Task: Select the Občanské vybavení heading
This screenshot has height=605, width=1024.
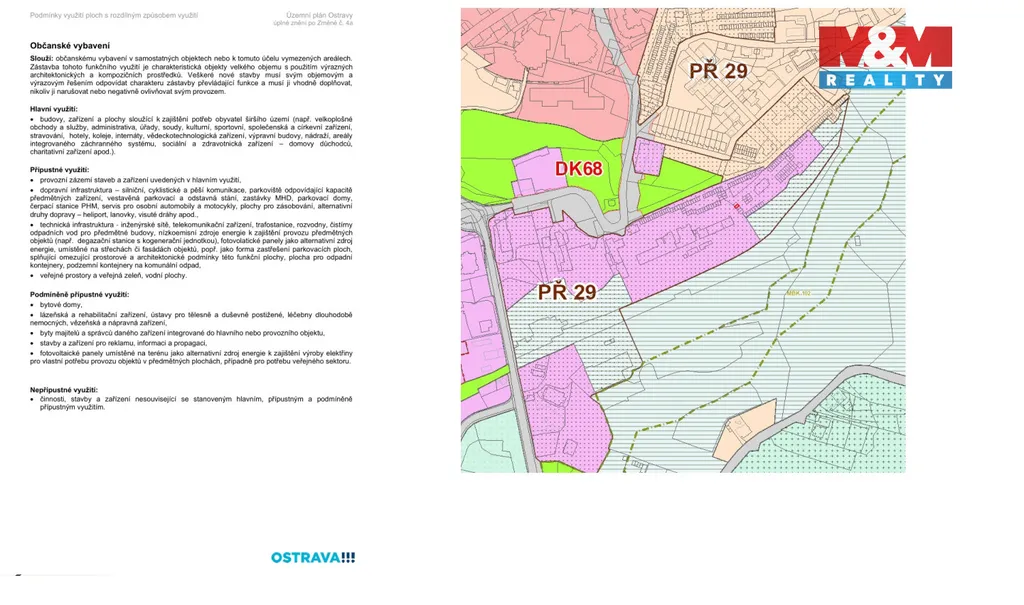Action: pos(70,46)
